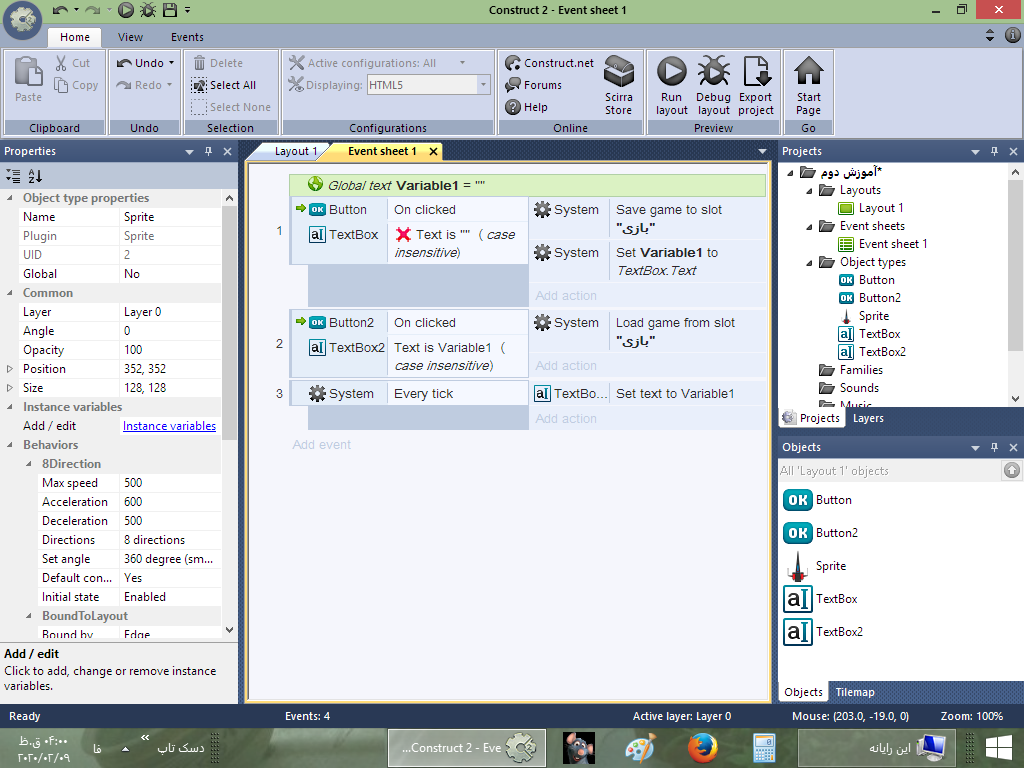This screenshot has width=1024, height=768.
Task: Expand the Size property row
Action: point(10,388)
